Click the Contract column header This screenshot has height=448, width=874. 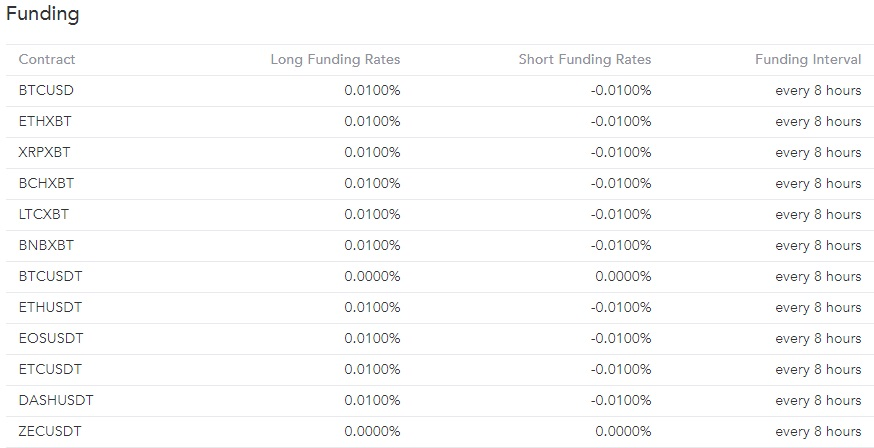(47, 59)
